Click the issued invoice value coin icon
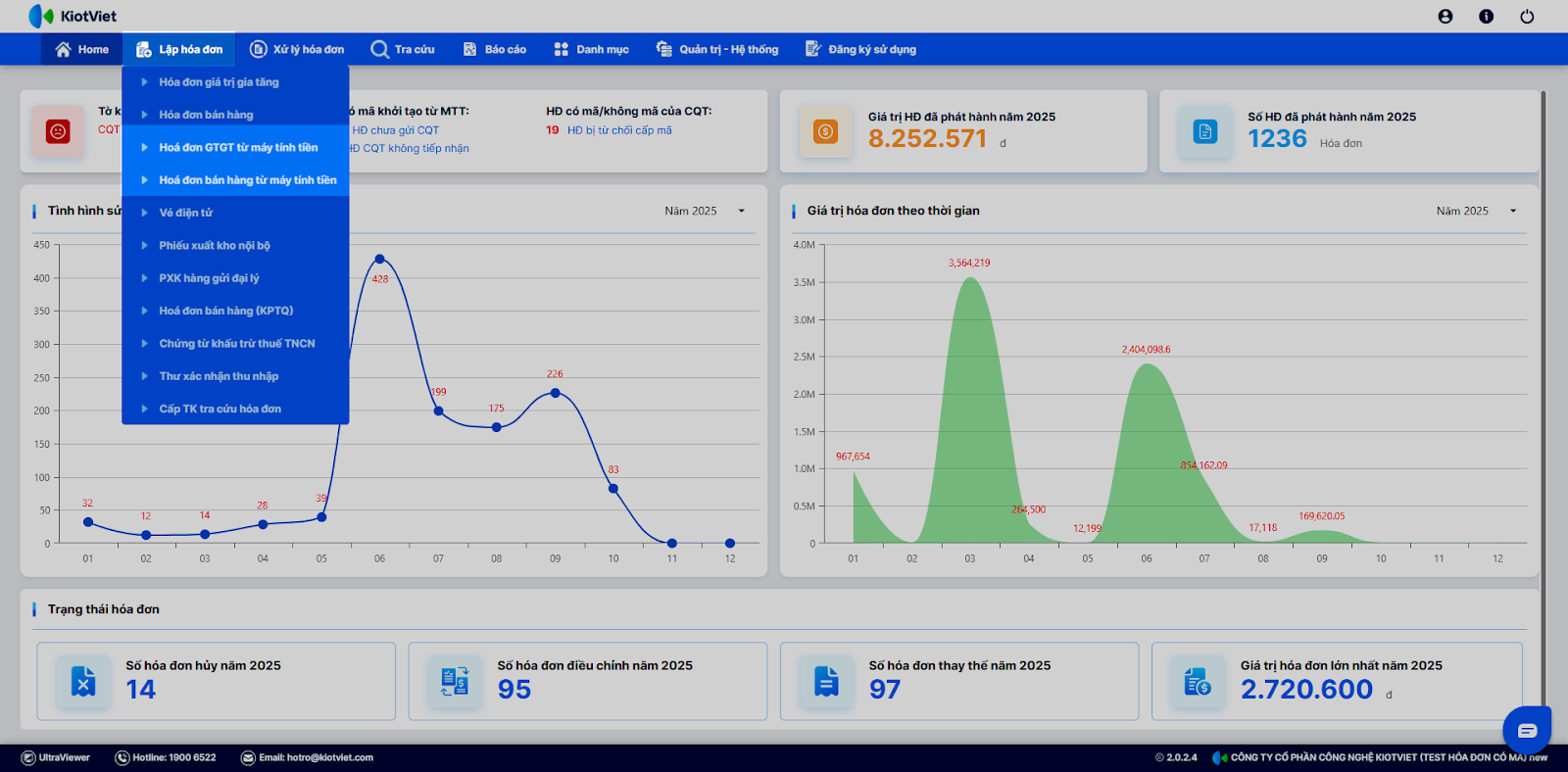 [825, 131]
